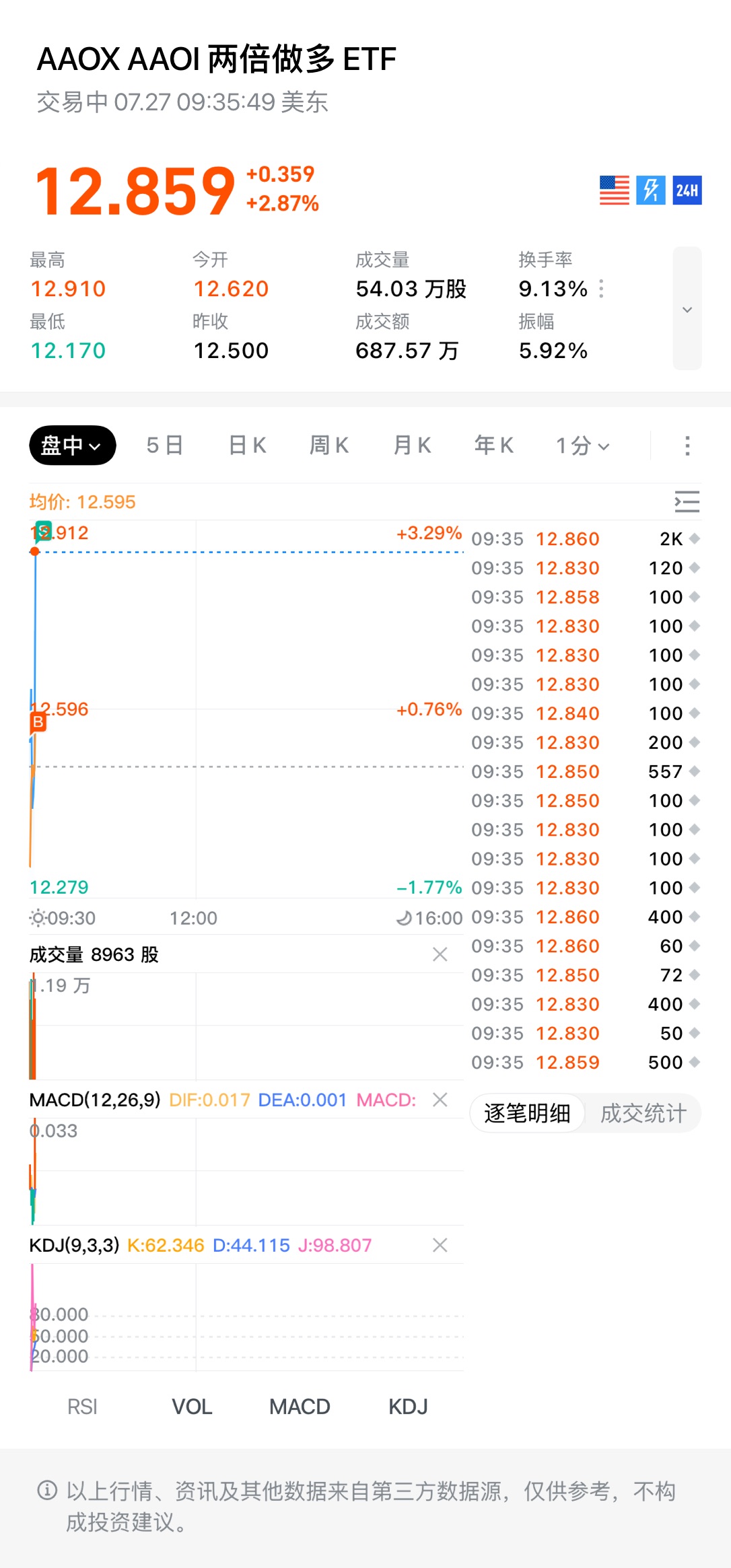Tap the 振幅 5.92% value

553,351
